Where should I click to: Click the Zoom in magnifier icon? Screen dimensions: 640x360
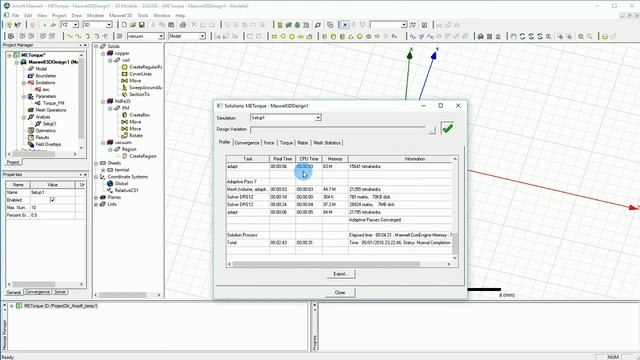pos(581,36)
